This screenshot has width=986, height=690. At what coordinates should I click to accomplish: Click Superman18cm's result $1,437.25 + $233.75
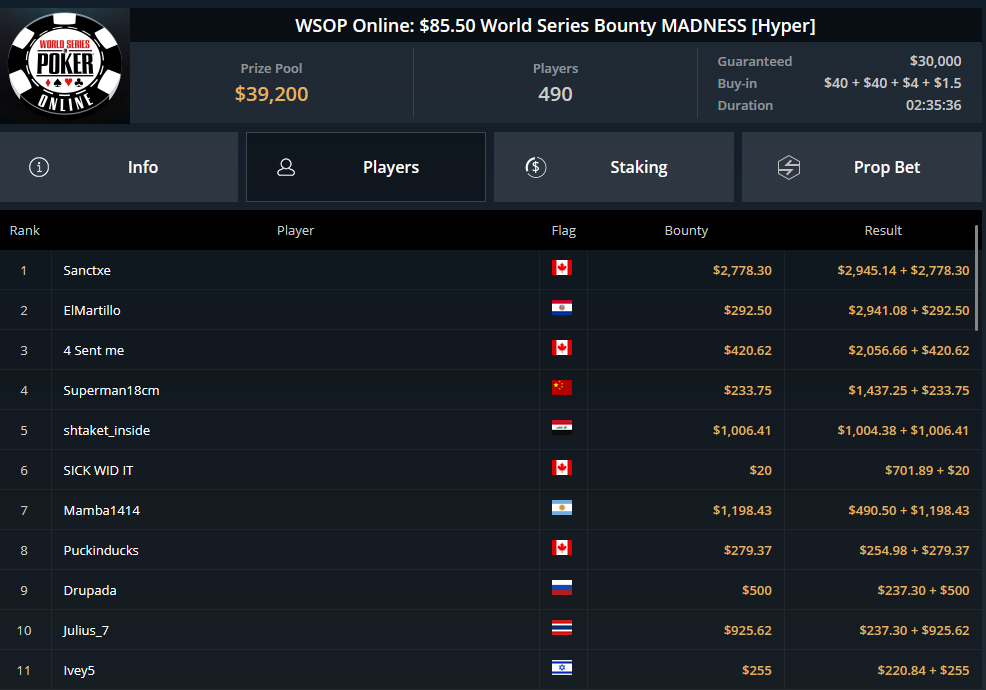909,391
